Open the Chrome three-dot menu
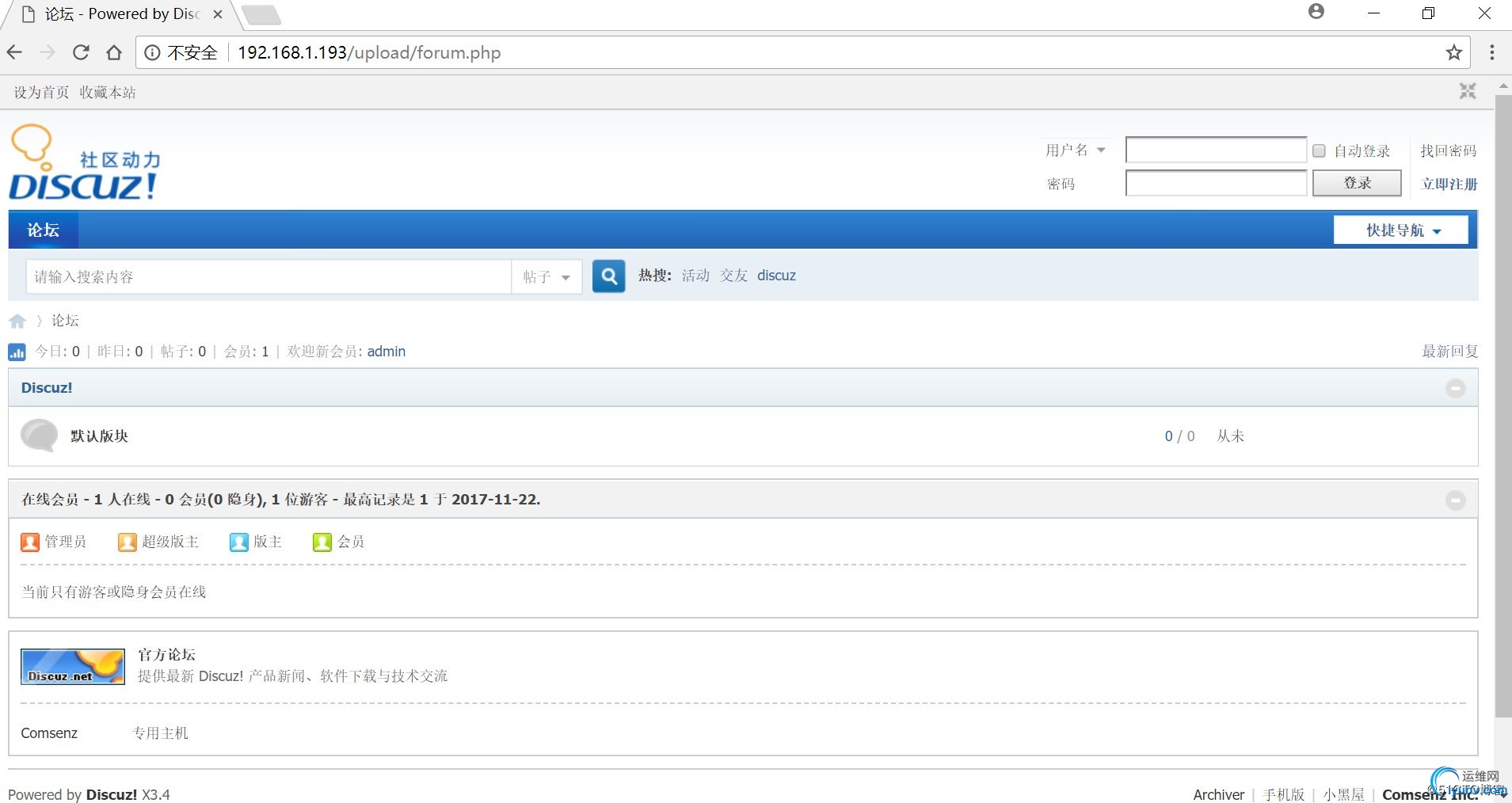This screenshot has height=803, width=1512. (1492, 52)
